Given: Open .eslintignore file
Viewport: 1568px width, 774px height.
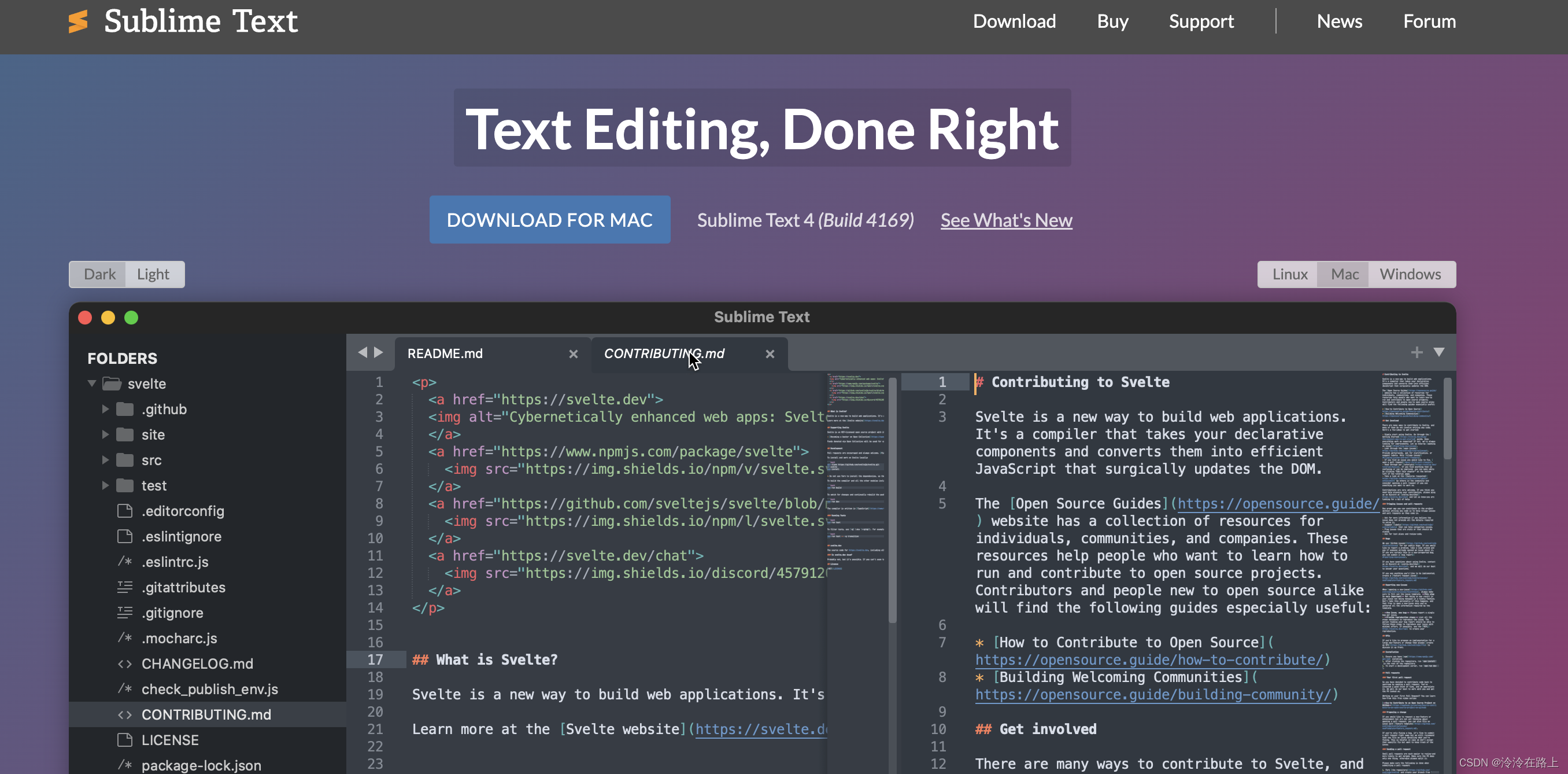Looking at the screenshot, I should (182, 536).
